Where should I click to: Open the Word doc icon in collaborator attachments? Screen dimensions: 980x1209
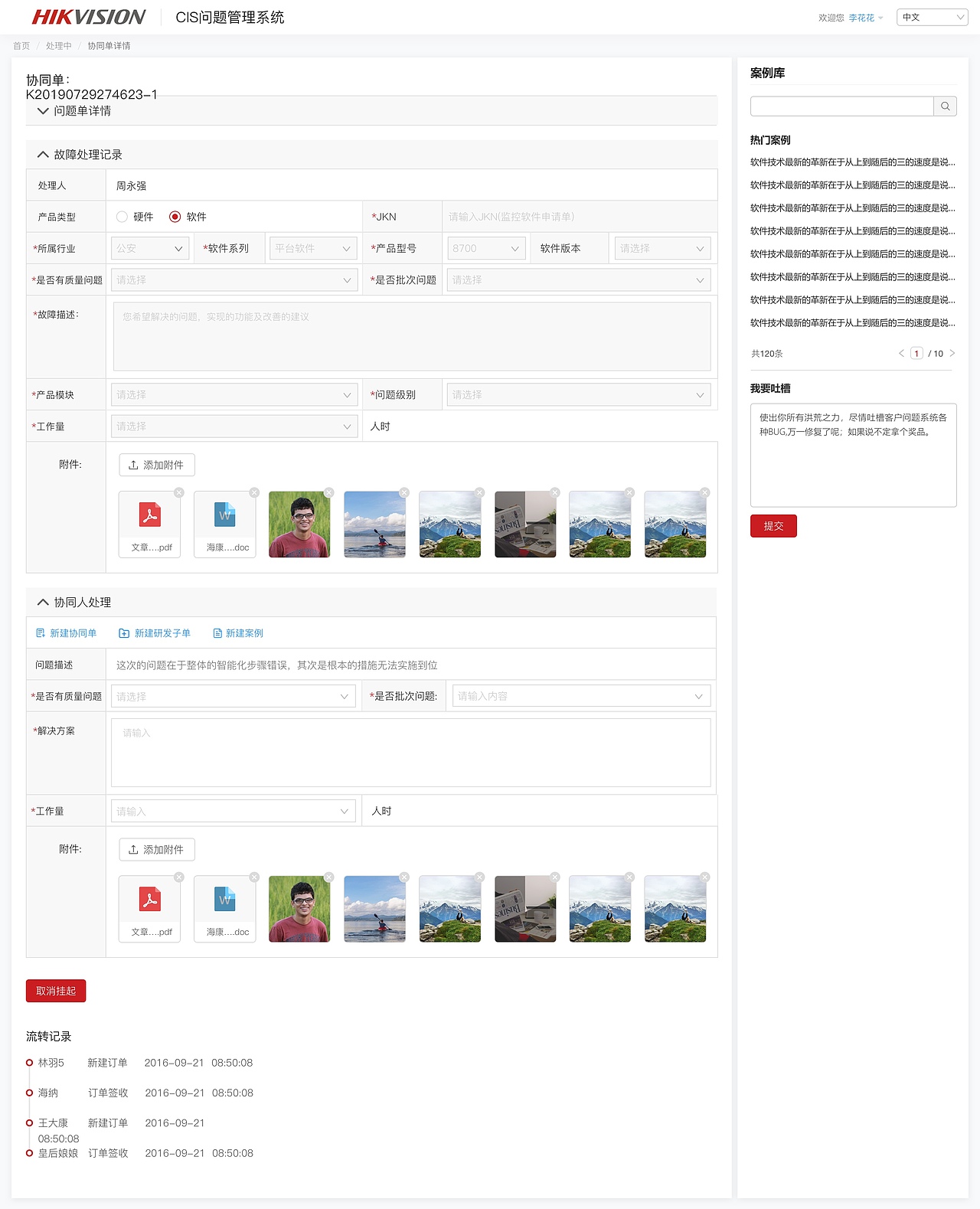coord(225,900)
